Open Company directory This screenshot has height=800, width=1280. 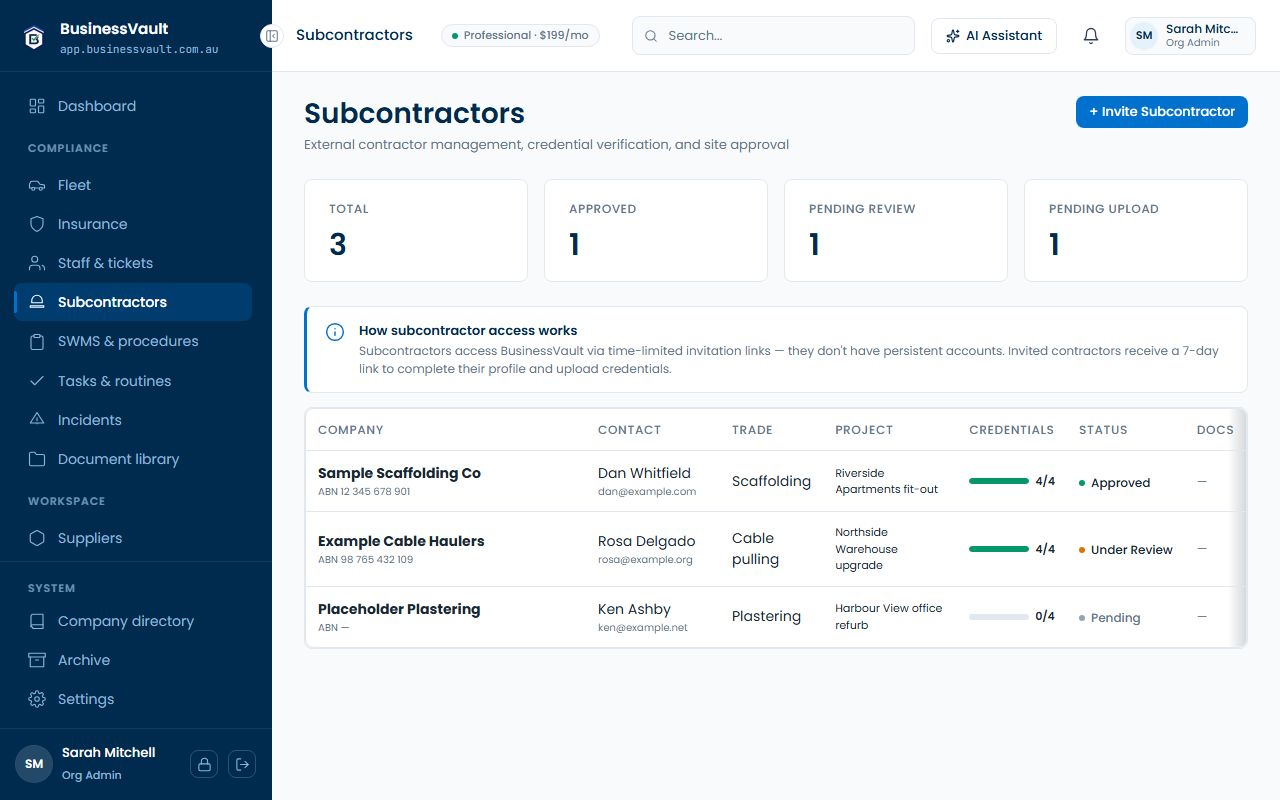pyautogui.click(x=133, y=621)
